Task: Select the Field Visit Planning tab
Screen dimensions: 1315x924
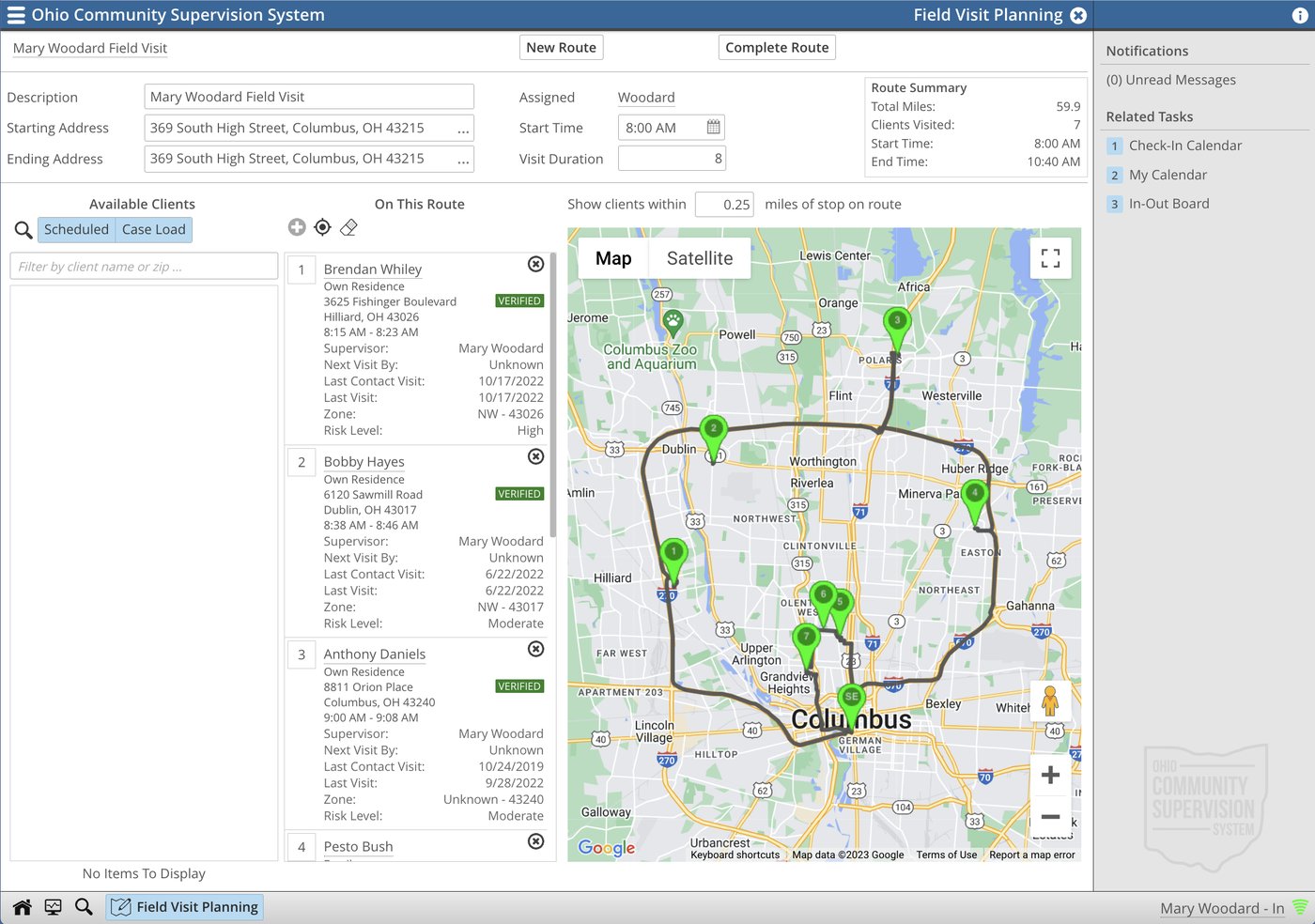Action: [184, 906]
